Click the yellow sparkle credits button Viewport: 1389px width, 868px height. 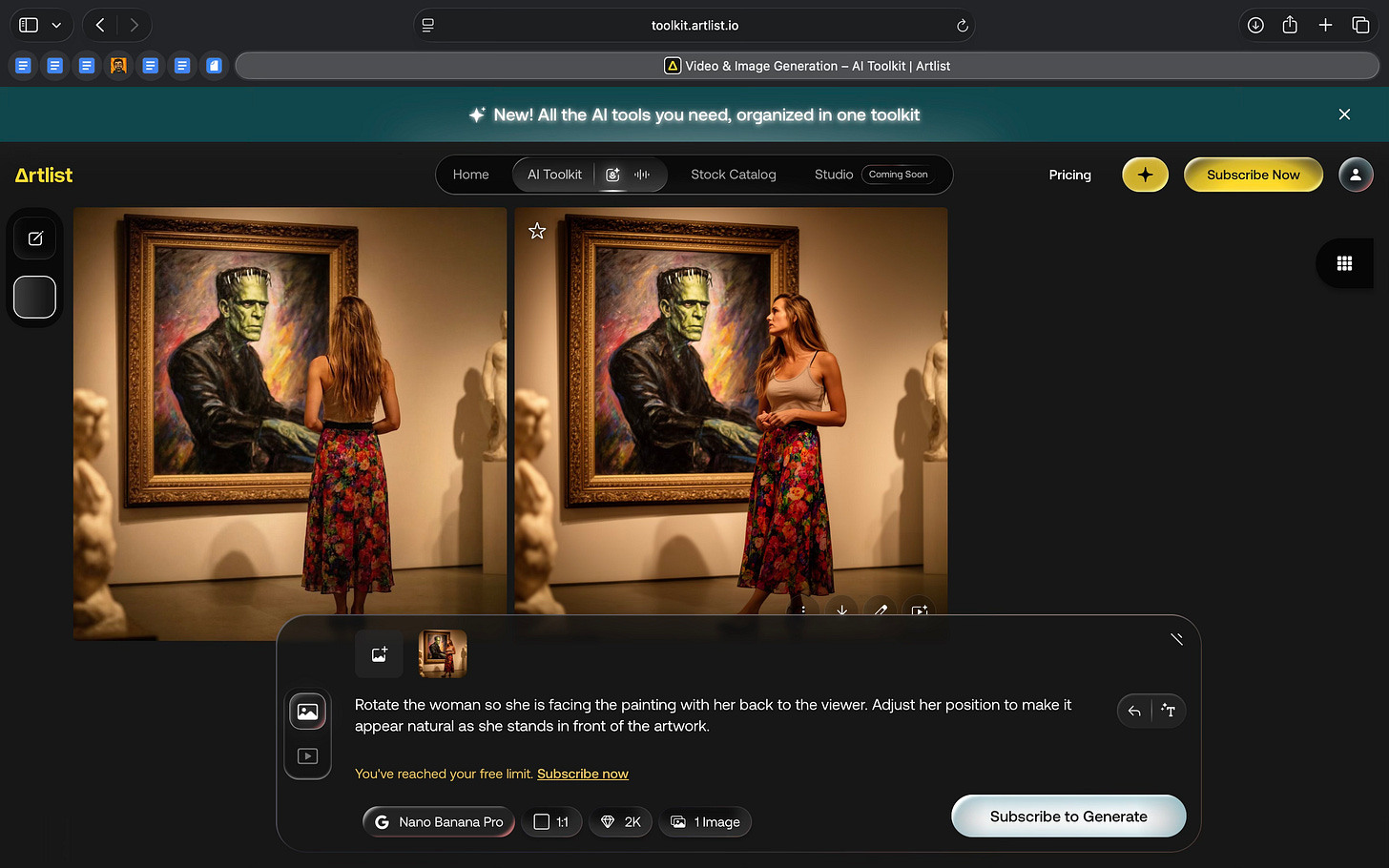tap(1145, 175)
